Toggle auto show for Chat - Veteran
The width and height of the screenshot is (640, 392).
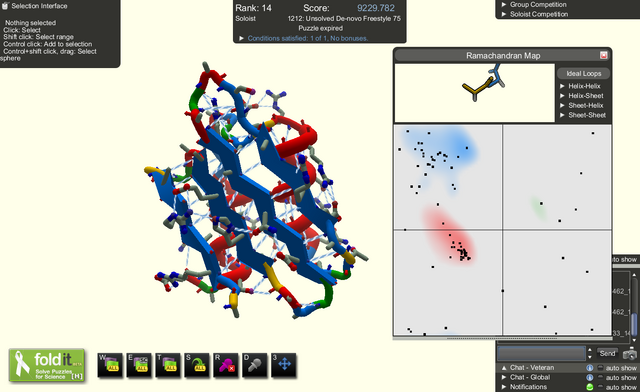click(600, 368)
